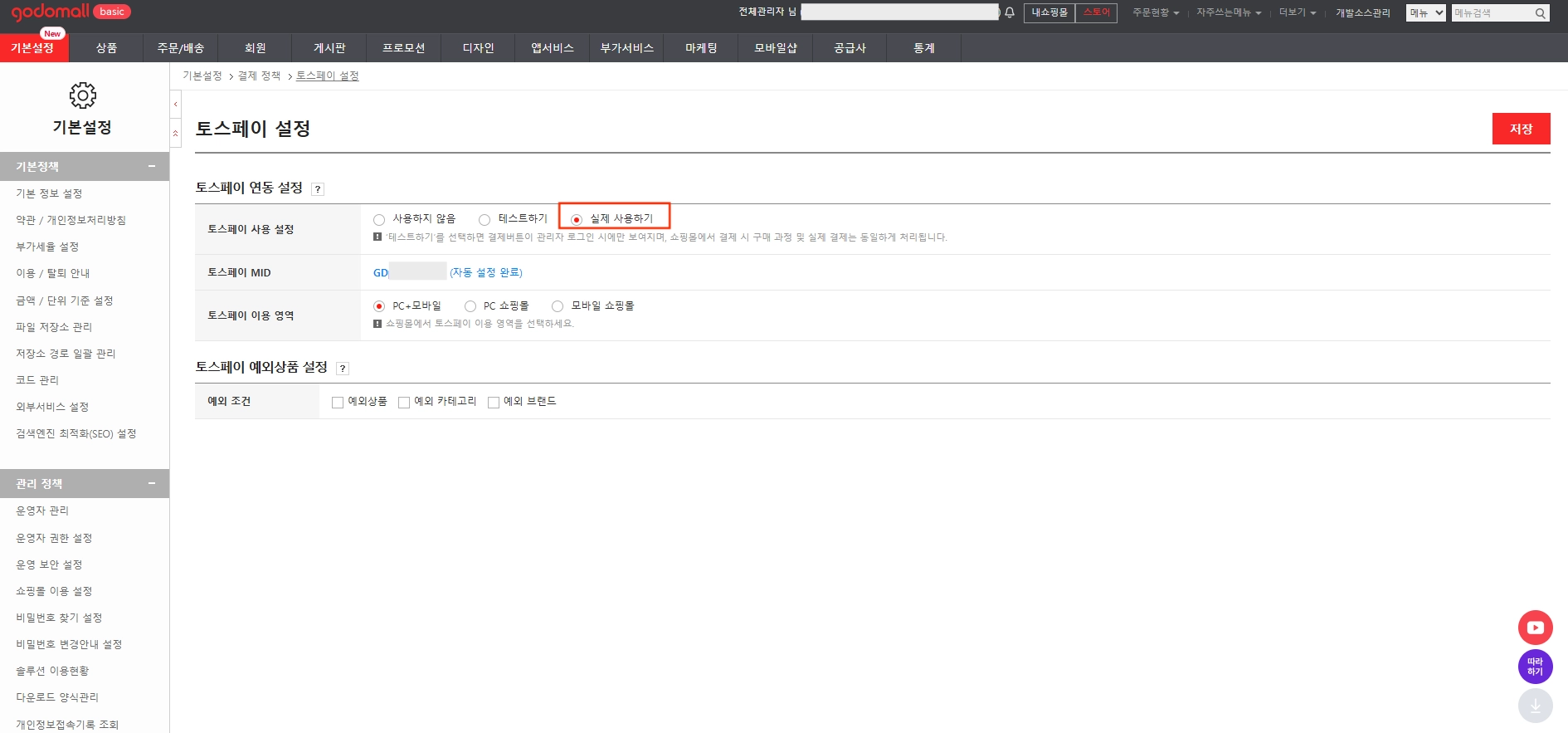Open 다운로드 양식관리 in sidebar
This screenshot has width=1568, height=733.
[57, 697]
